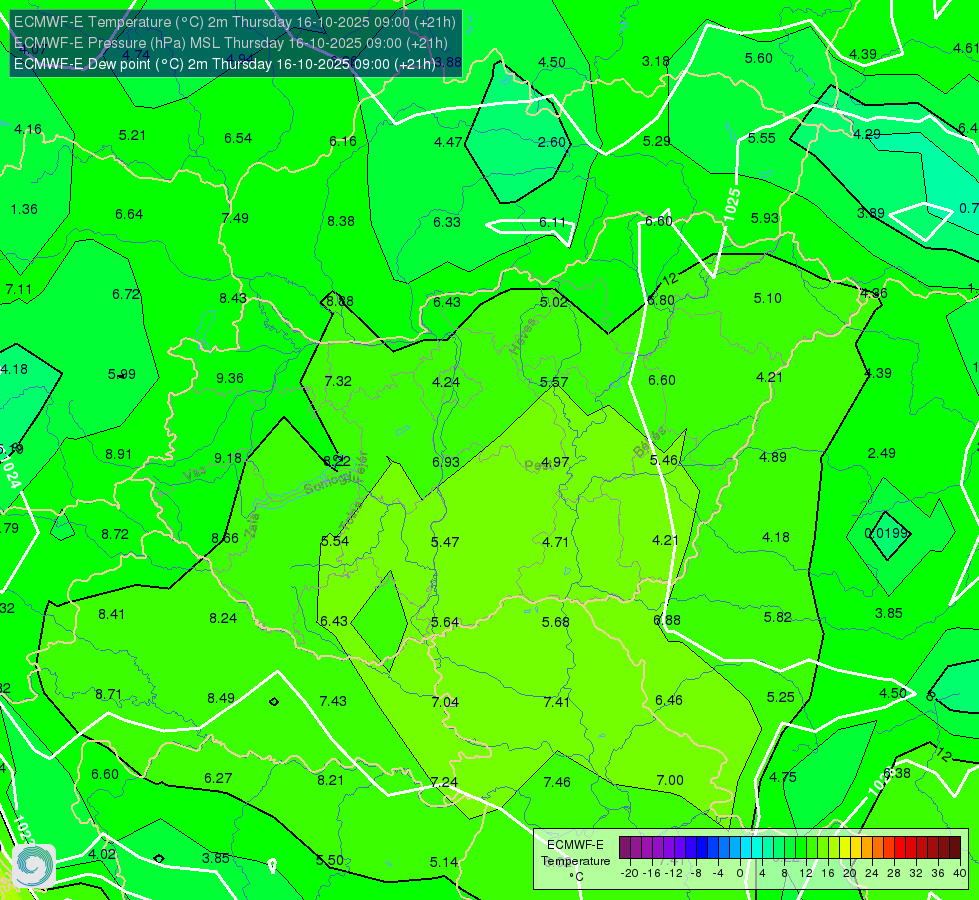Click the 1025 isobar label
The width and height of the screenshot is (979, 900).
pos(732,204)
